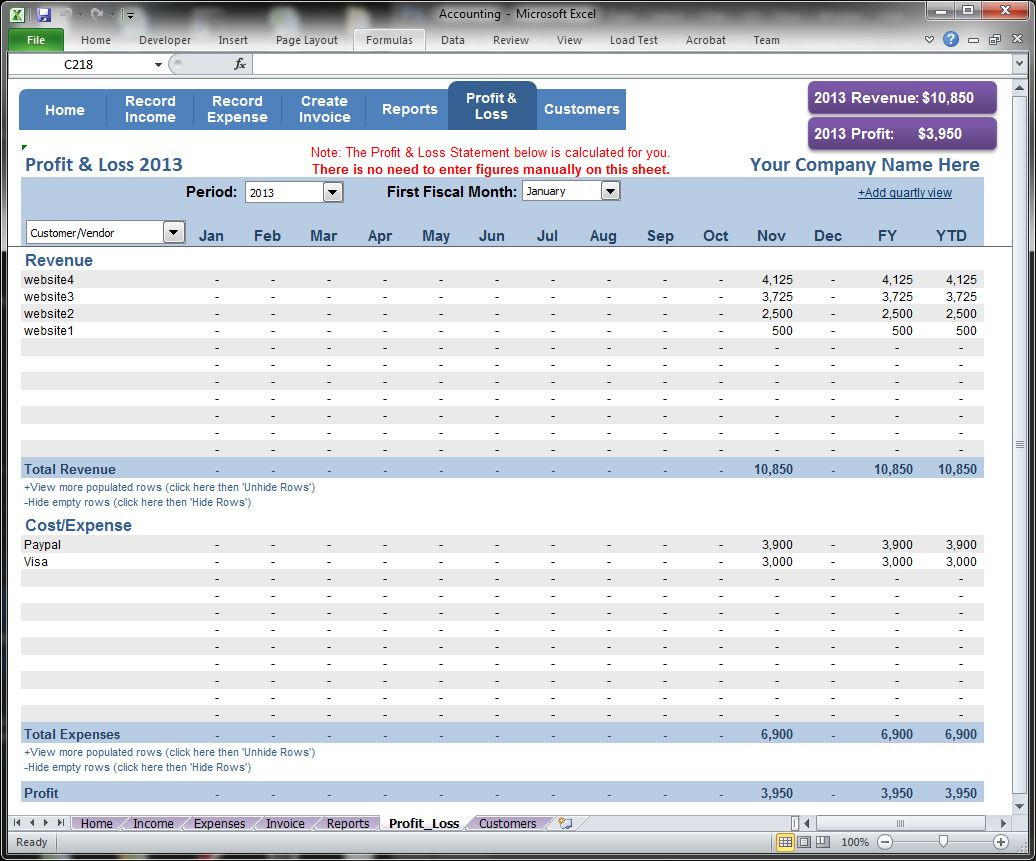Switch to Page Layout view icon
This screenshot has height=861, width=1036.
[804, 842]
